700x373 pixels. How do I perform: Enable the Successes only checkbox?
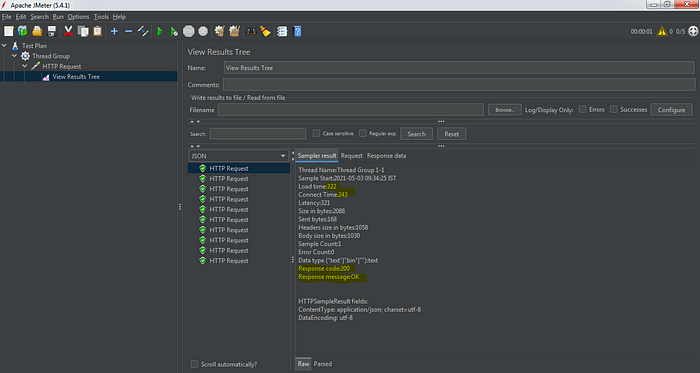614,109
